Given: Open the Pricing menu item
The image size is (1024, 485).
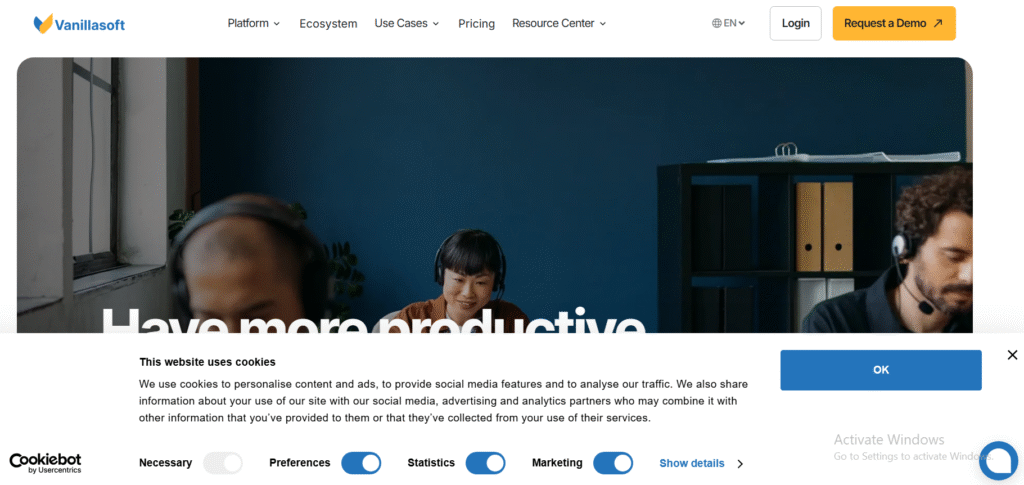Looking at the screenshot, I should click(476, 24).
